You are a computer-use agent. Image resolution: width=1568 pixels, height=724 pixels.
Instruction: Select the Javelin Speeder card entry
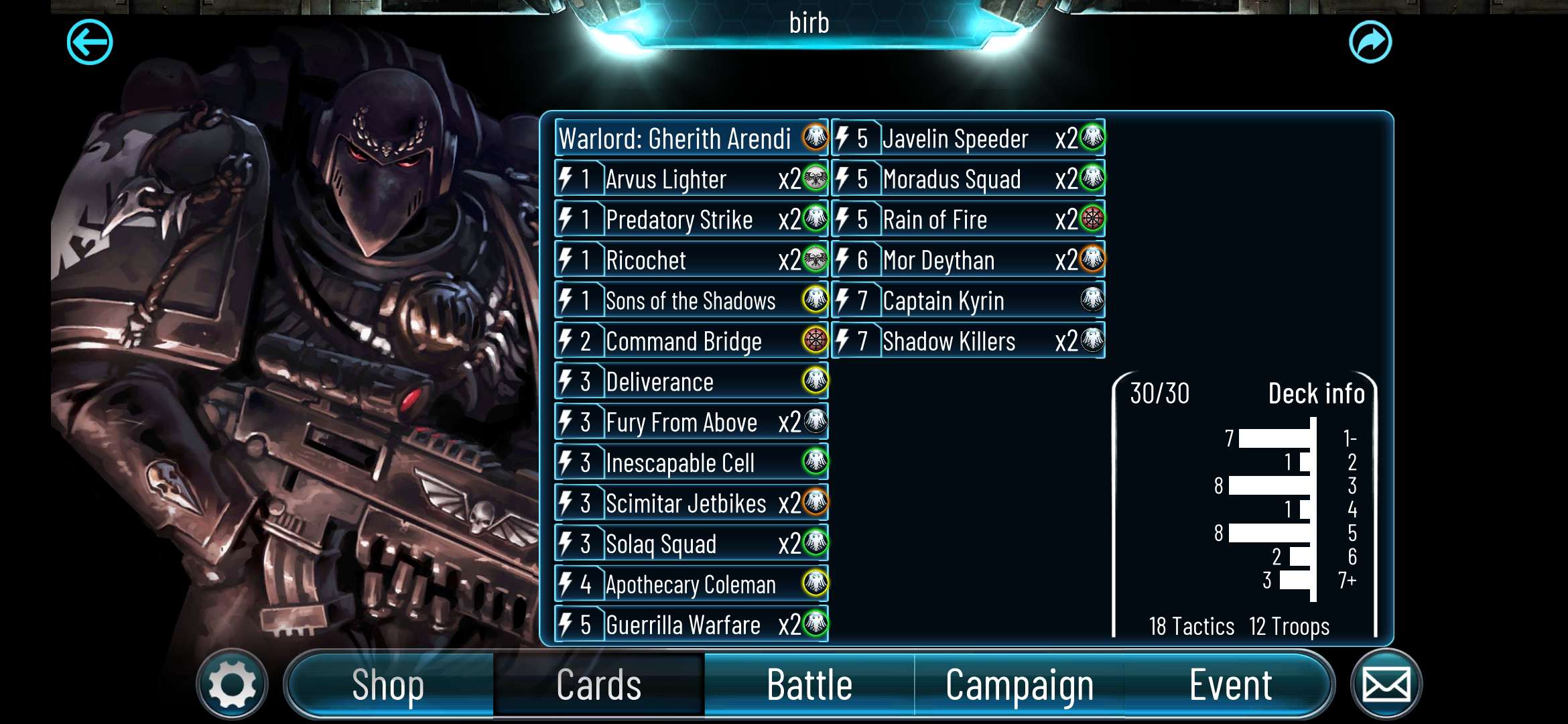point(968,138)
